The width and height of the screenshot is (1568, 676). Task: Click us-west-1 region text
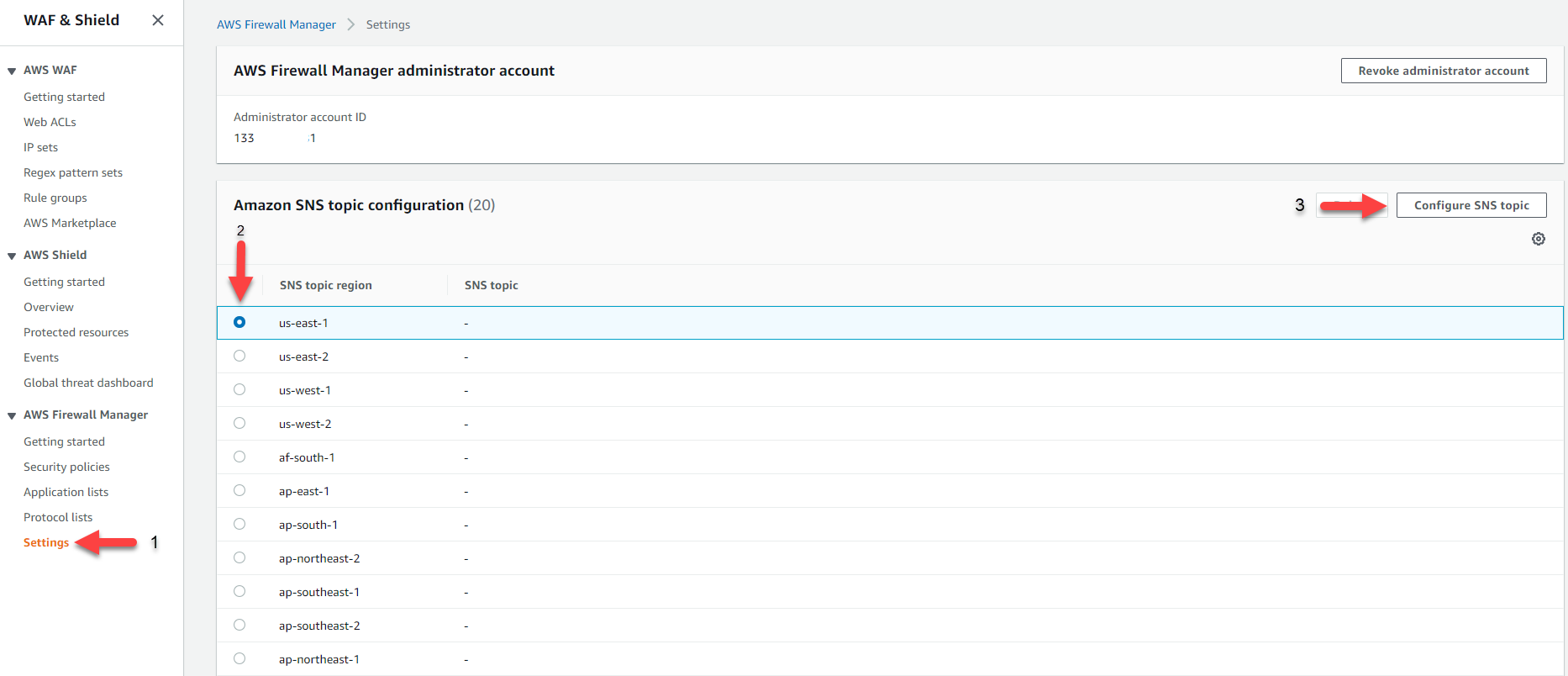pyautogui.click(x=305, y=390)
